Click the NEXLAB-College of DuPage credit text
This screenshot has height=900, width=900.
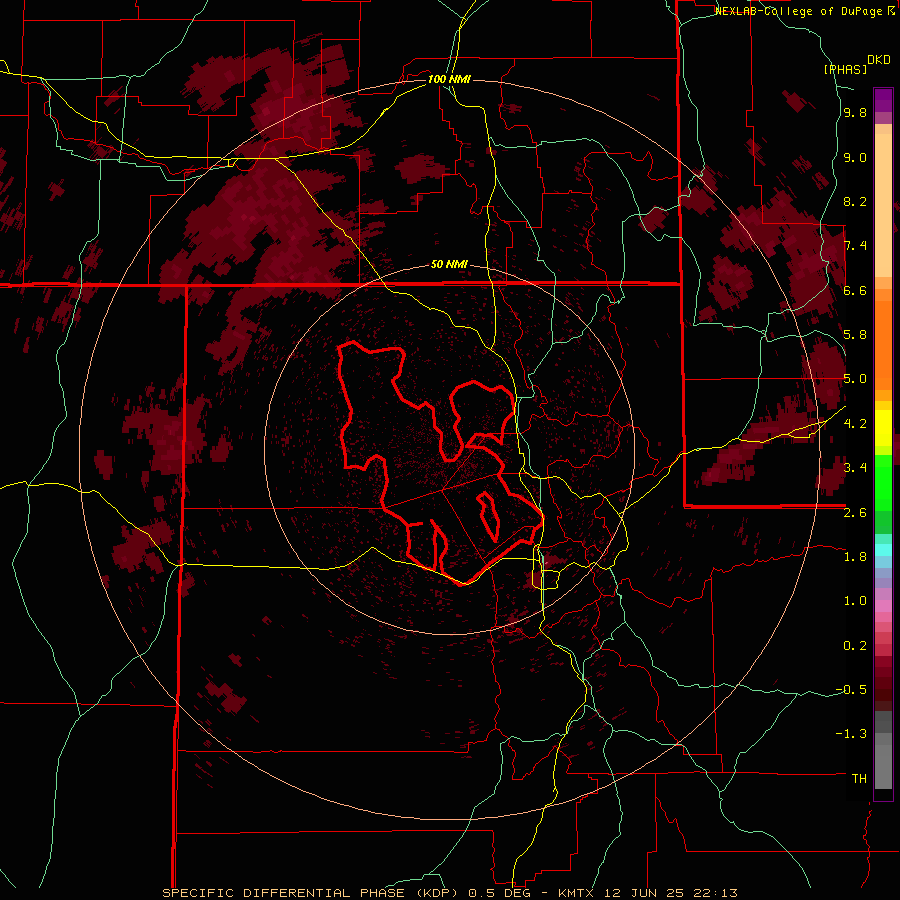pyautogui.click(x=800, y=11)
